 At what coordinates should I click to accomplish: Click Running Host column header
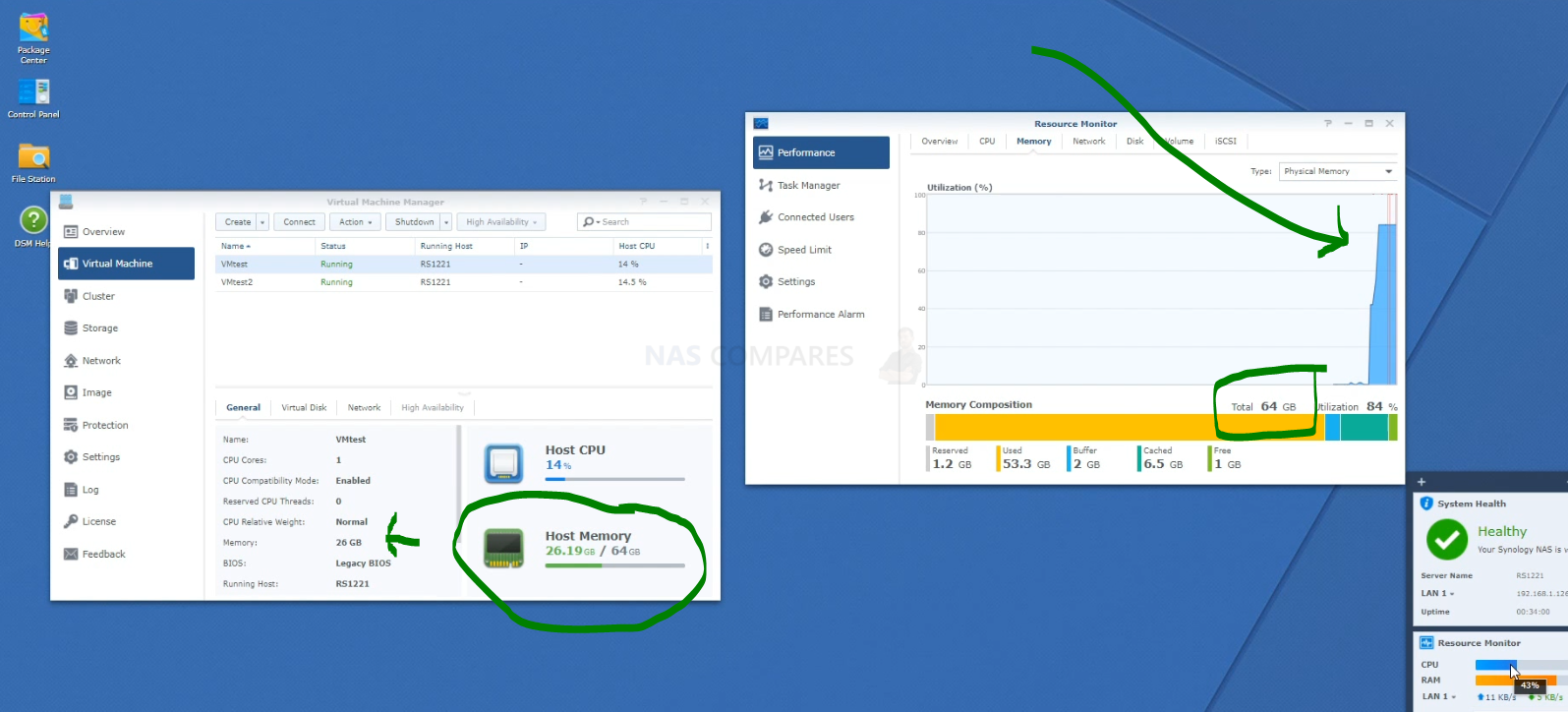[464, 246]
